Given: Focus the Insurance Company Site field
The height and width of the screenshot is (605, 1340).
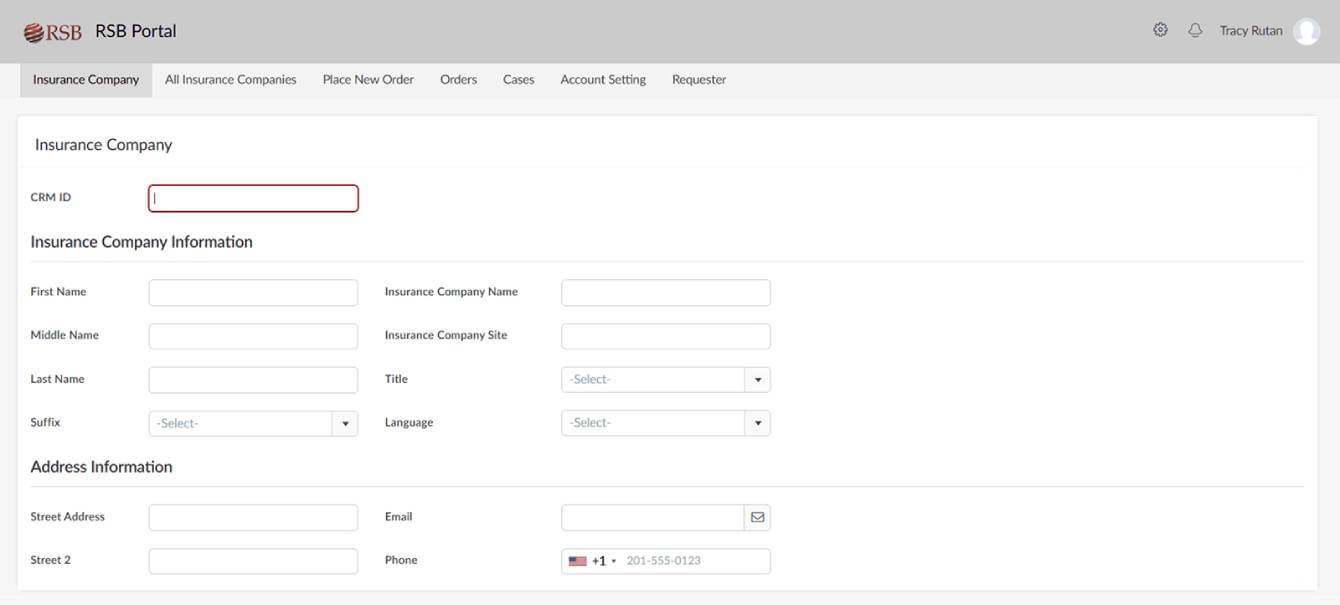Looking at the screenshot, I should [666, 336].
